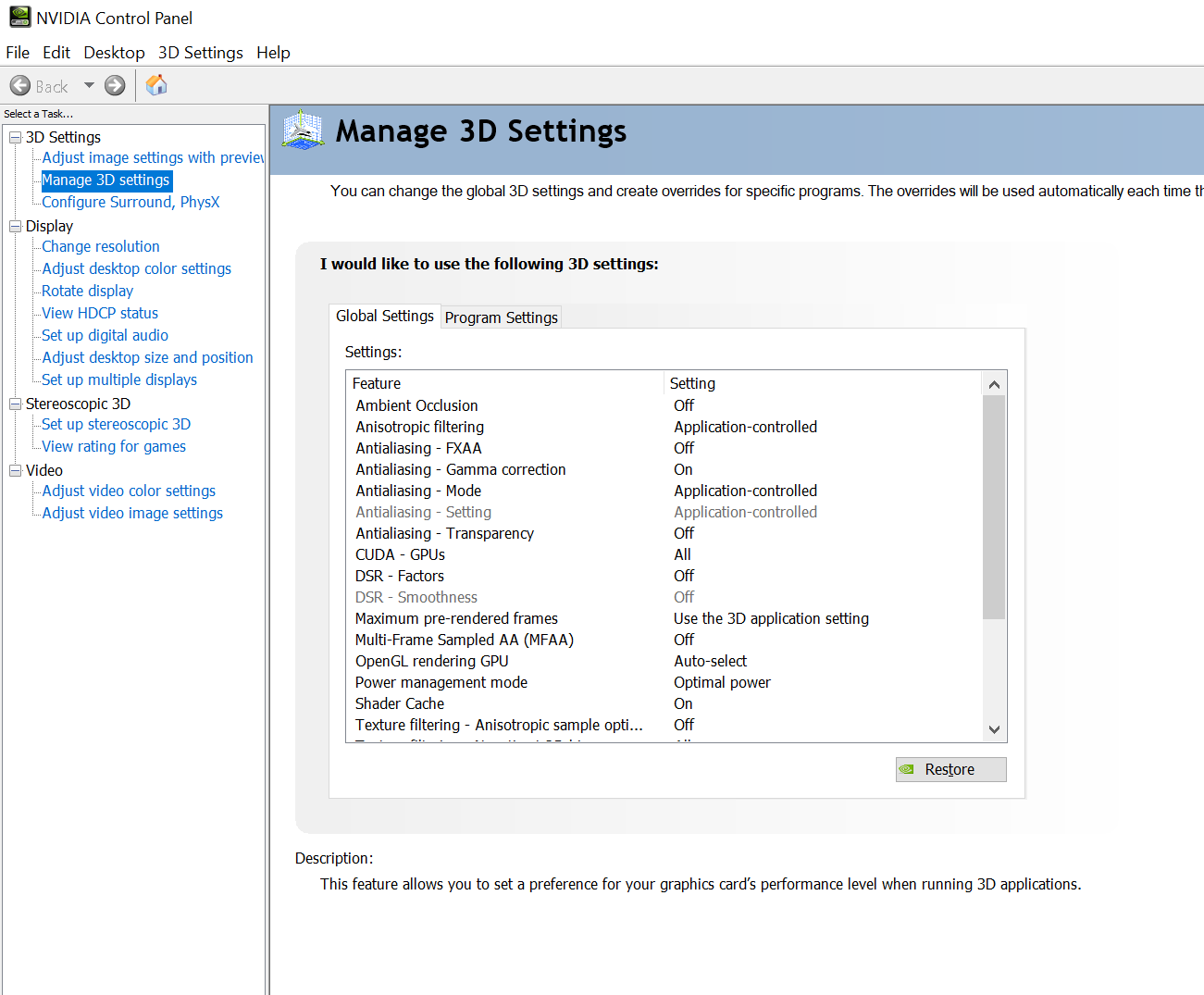Image resolution: width=1204 pixels, height=995 pixels.
Task: Open Change resolution task
Action: 101,246
